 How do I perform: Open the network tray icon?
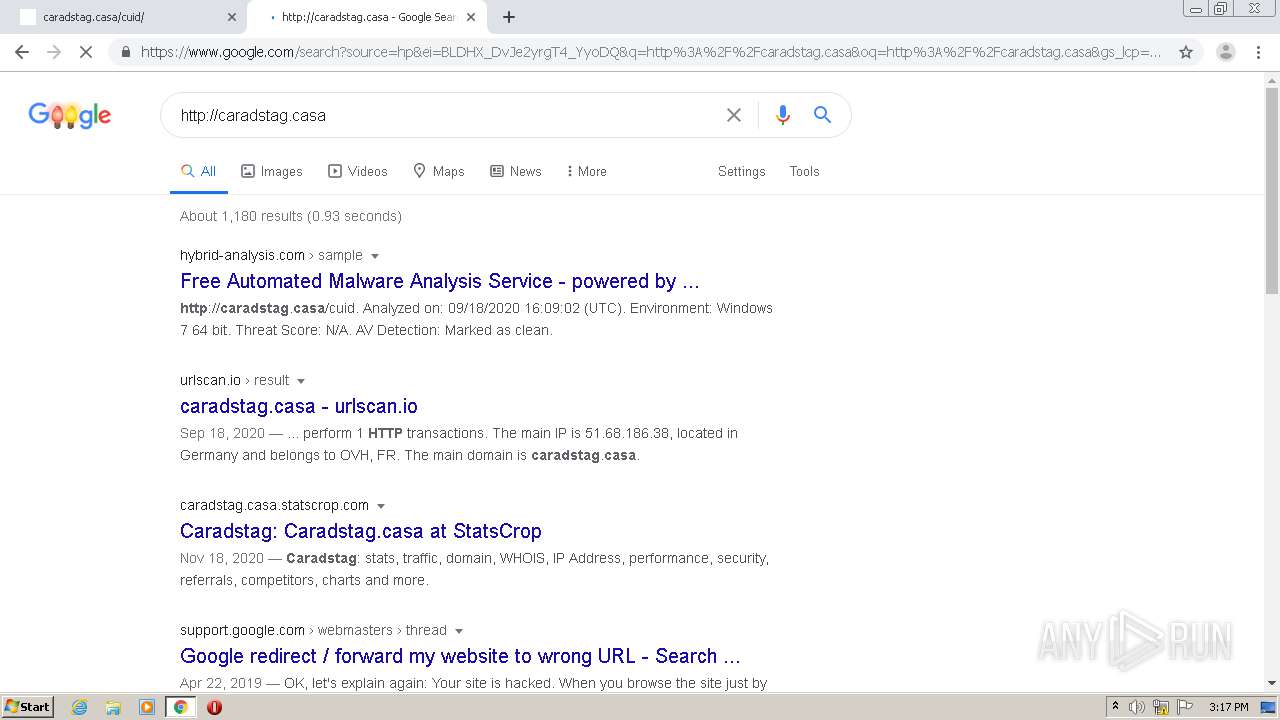tap(1161, 707)
